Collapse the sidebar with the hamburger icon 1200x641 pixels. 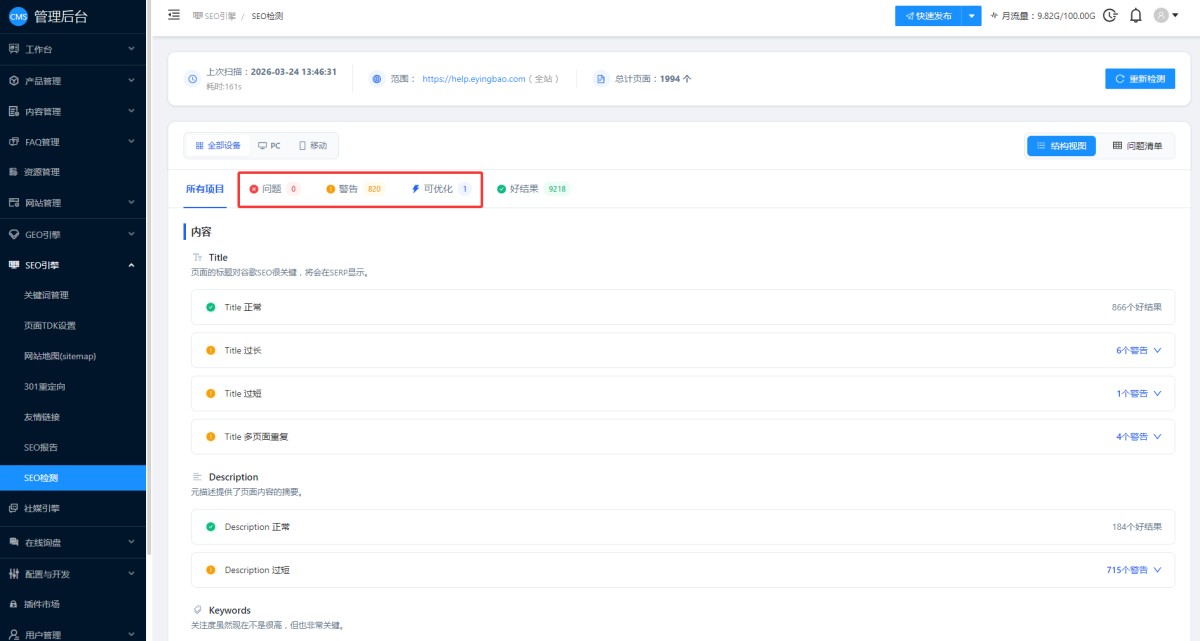(174, 15)
